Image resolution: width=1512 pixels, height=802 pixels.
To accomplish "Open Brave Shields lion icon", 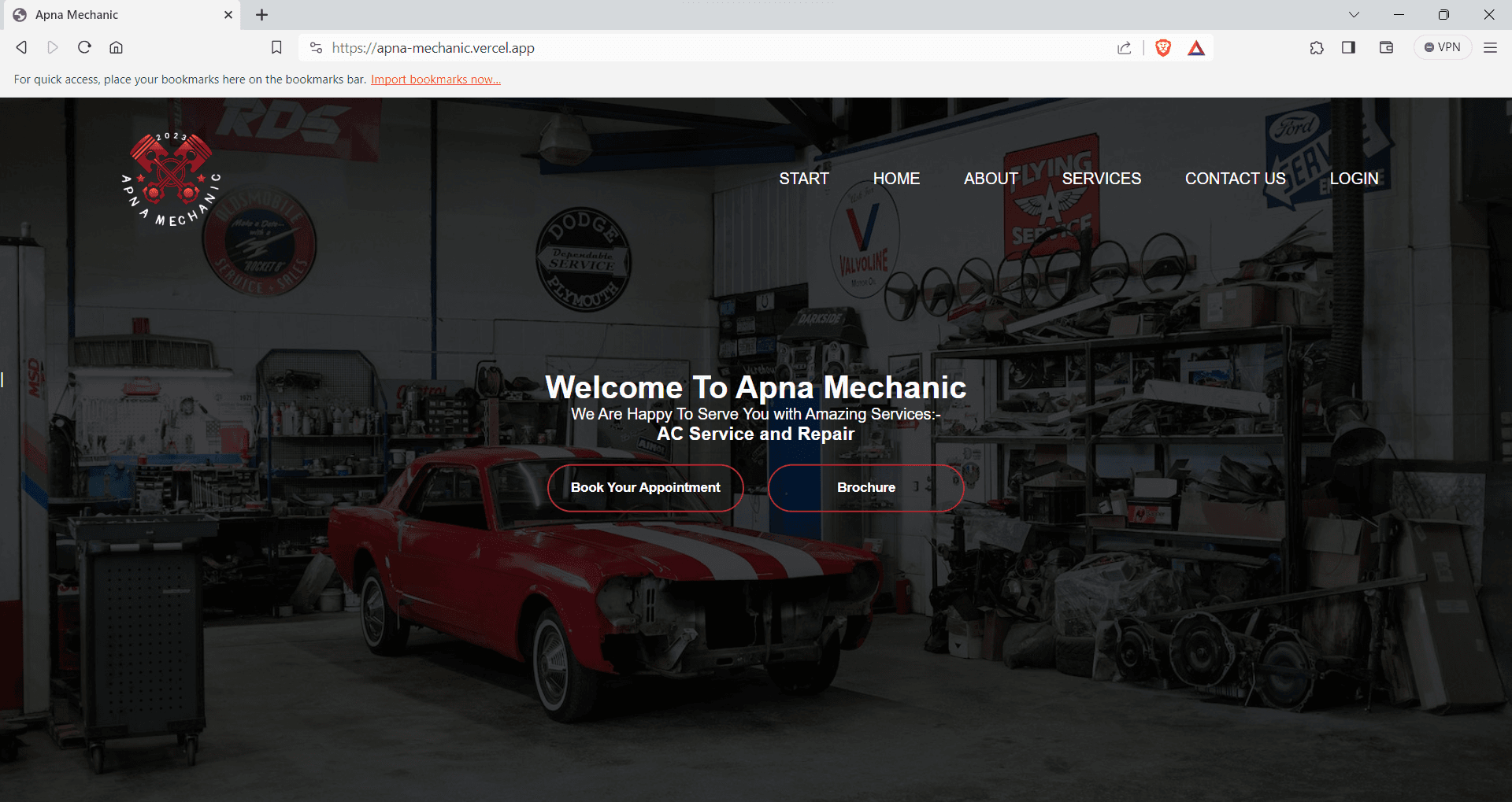I will 1163,48.
